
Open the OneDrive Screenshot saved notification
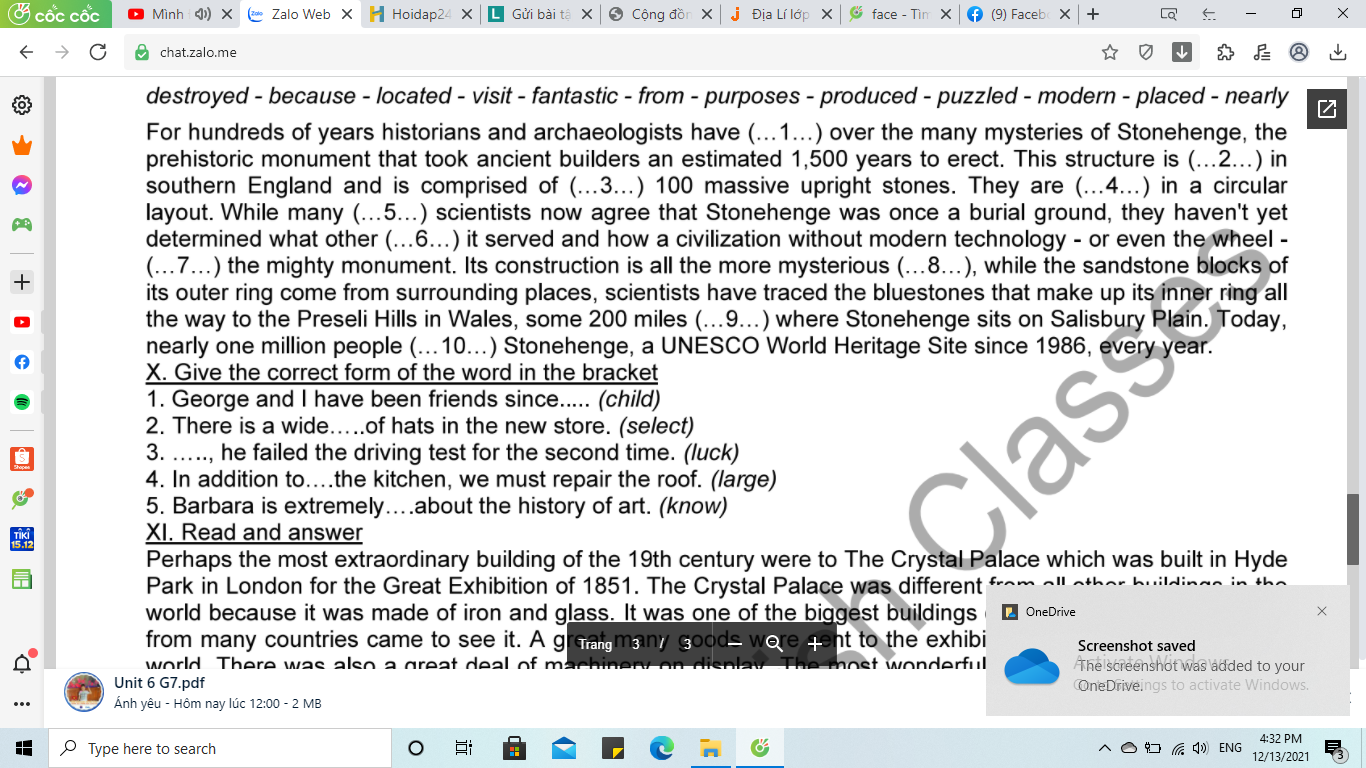click(1167, 650)
